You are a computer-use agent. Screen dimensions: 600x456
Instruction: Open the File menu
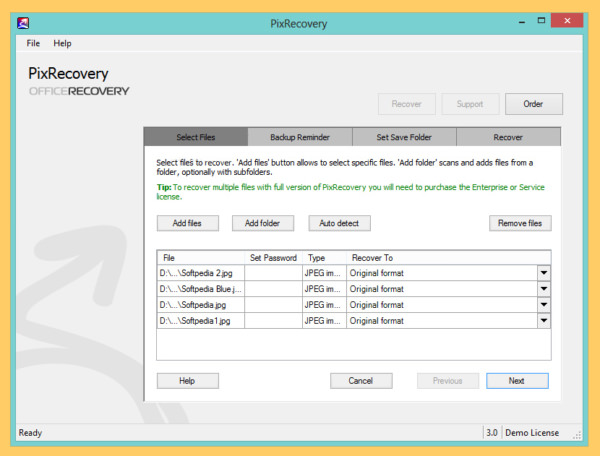tap(33, 43)
